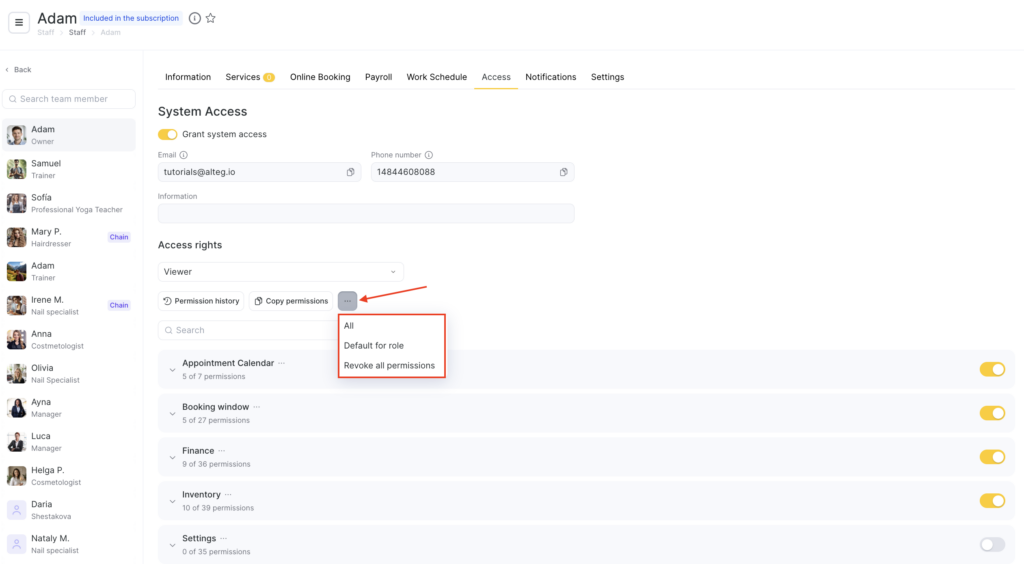Expand the Inventory permissions group

point(172,501)
